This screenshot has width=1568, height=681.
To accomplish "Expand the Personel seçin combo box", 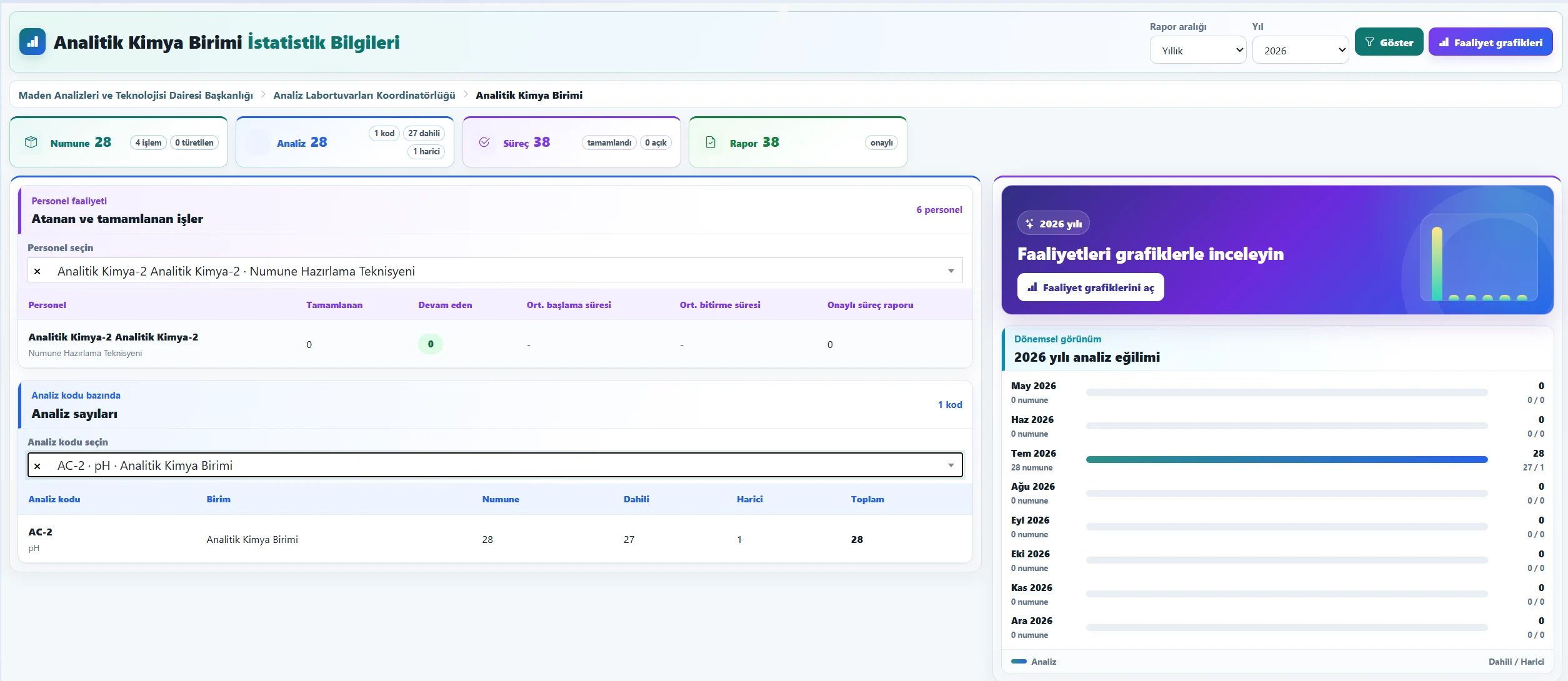I will tap(495, 271).
